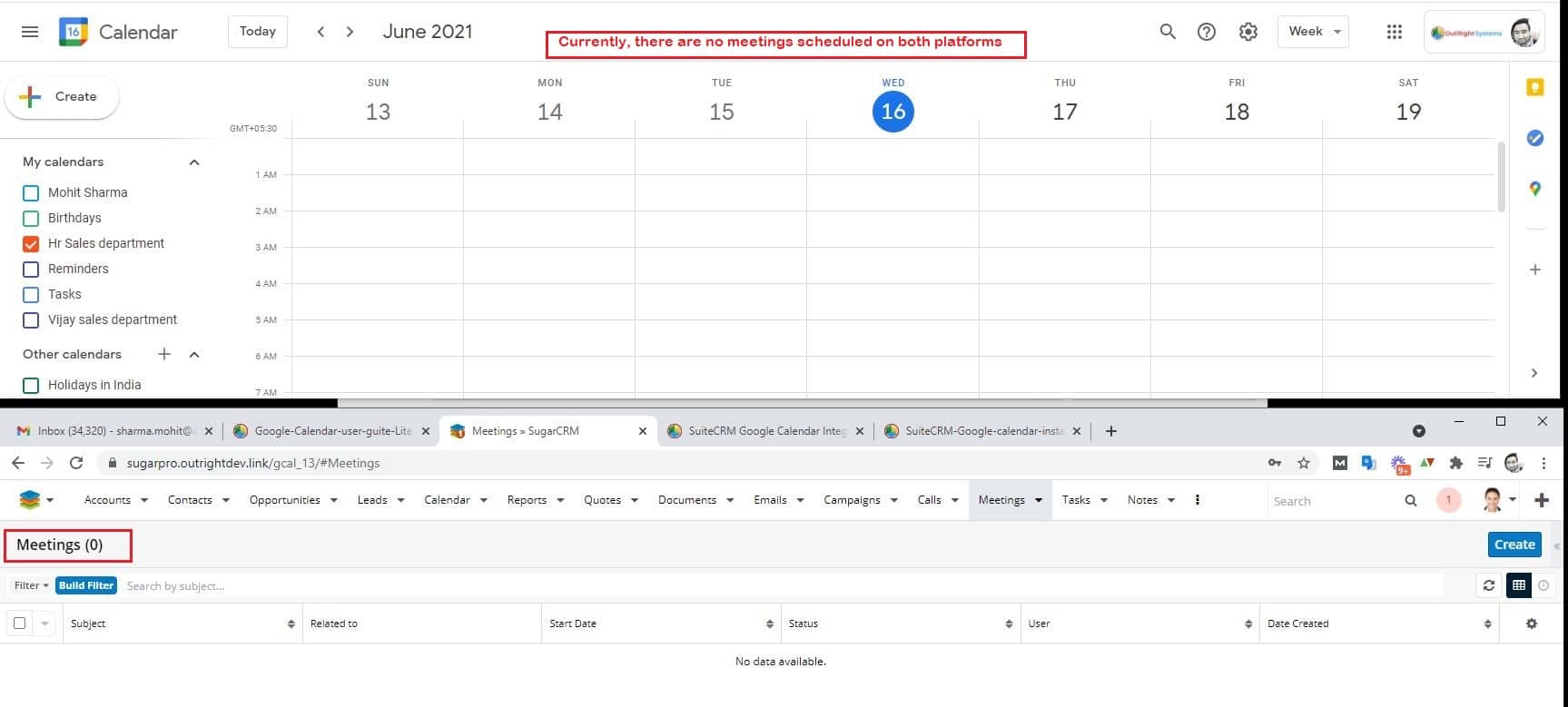The image size is (1568, 707).
Task: Toggle Holidays in India calendar
Action: tap(31, 386)
